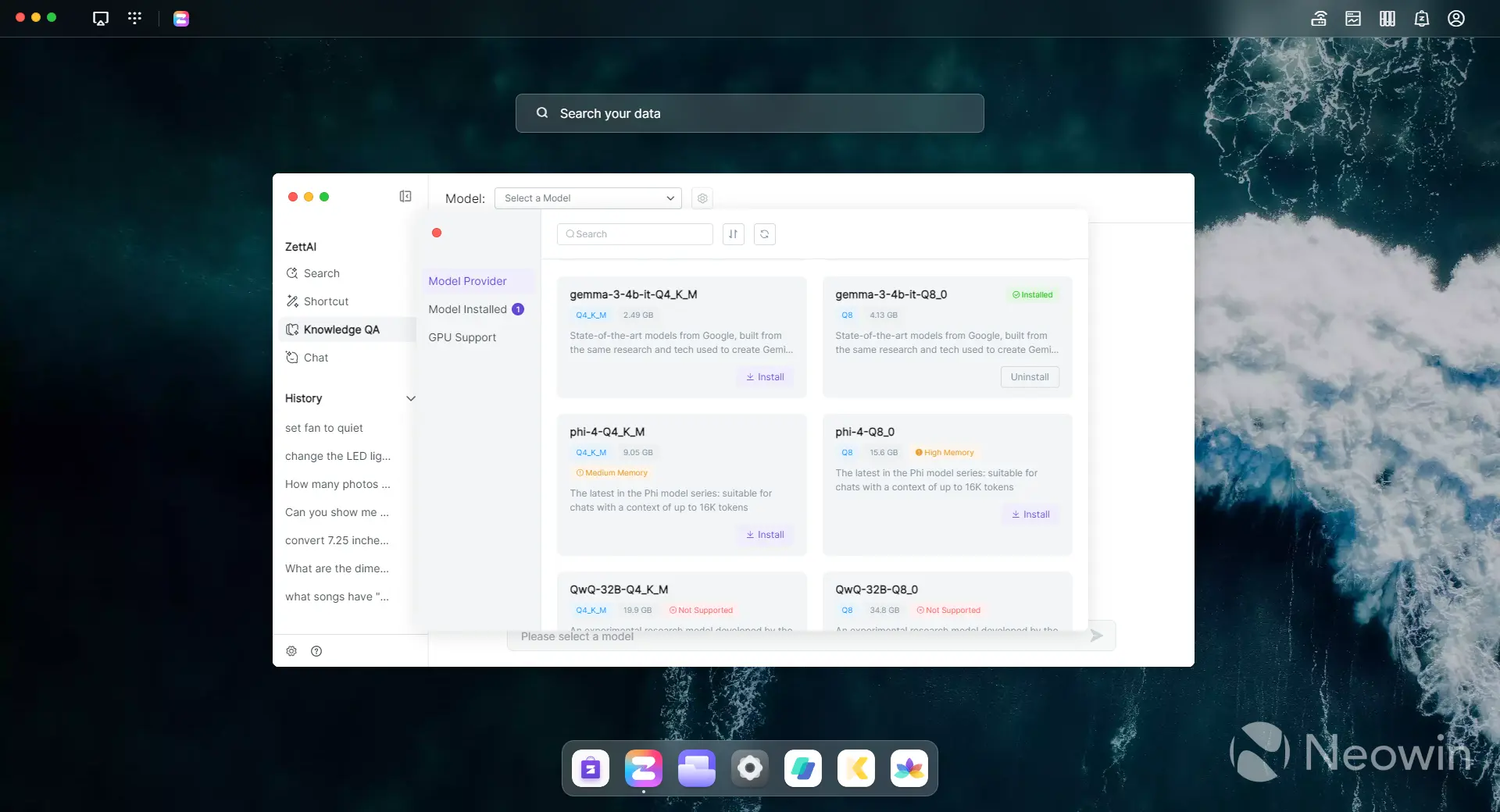Viewport: 1500px width, 812px height.
Task: Click the ZettAI icon in top bar
Action: click(181, 18)
